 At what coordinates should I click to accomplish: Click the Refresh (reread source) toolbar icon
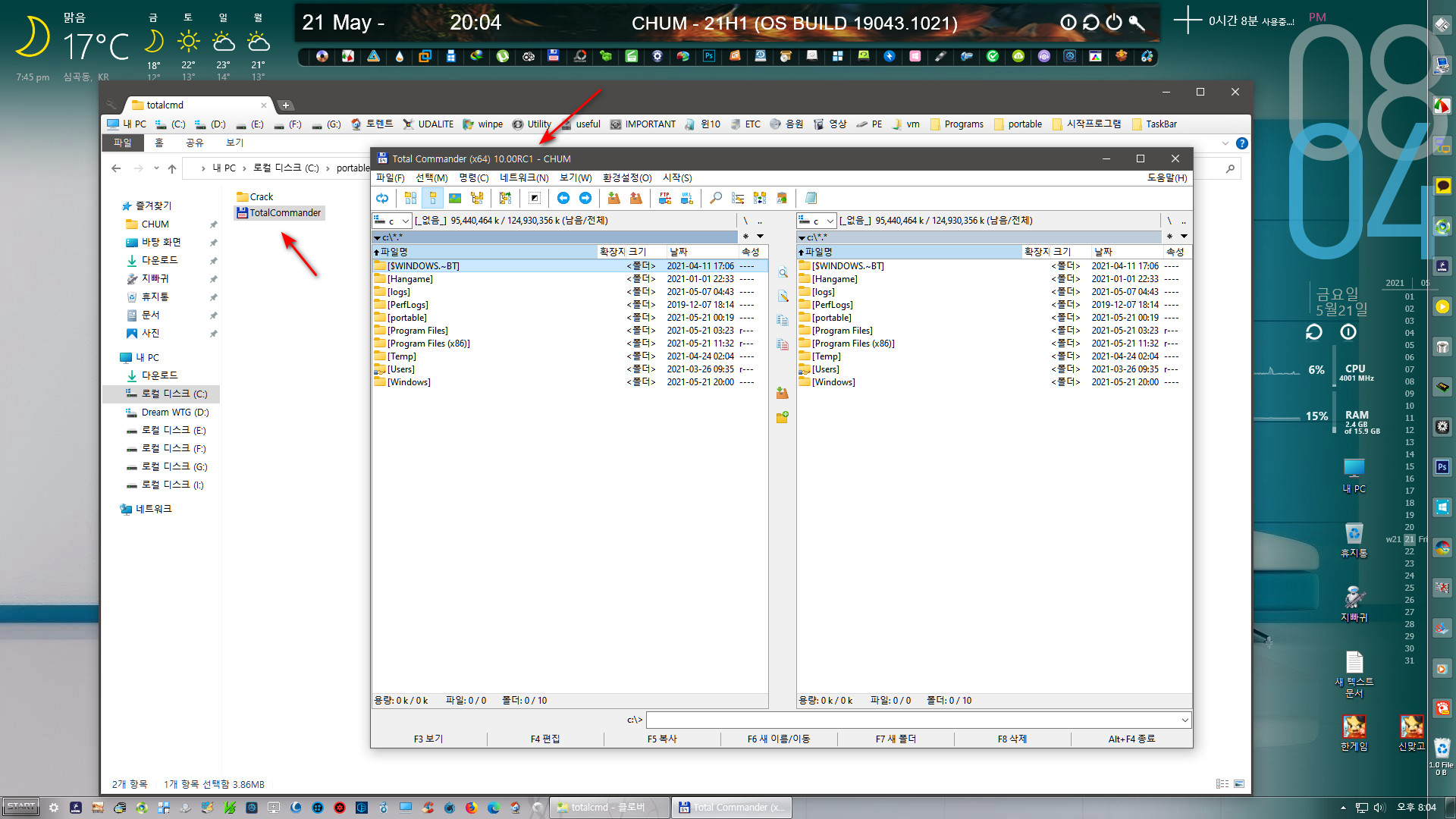(x=382, y=199)
